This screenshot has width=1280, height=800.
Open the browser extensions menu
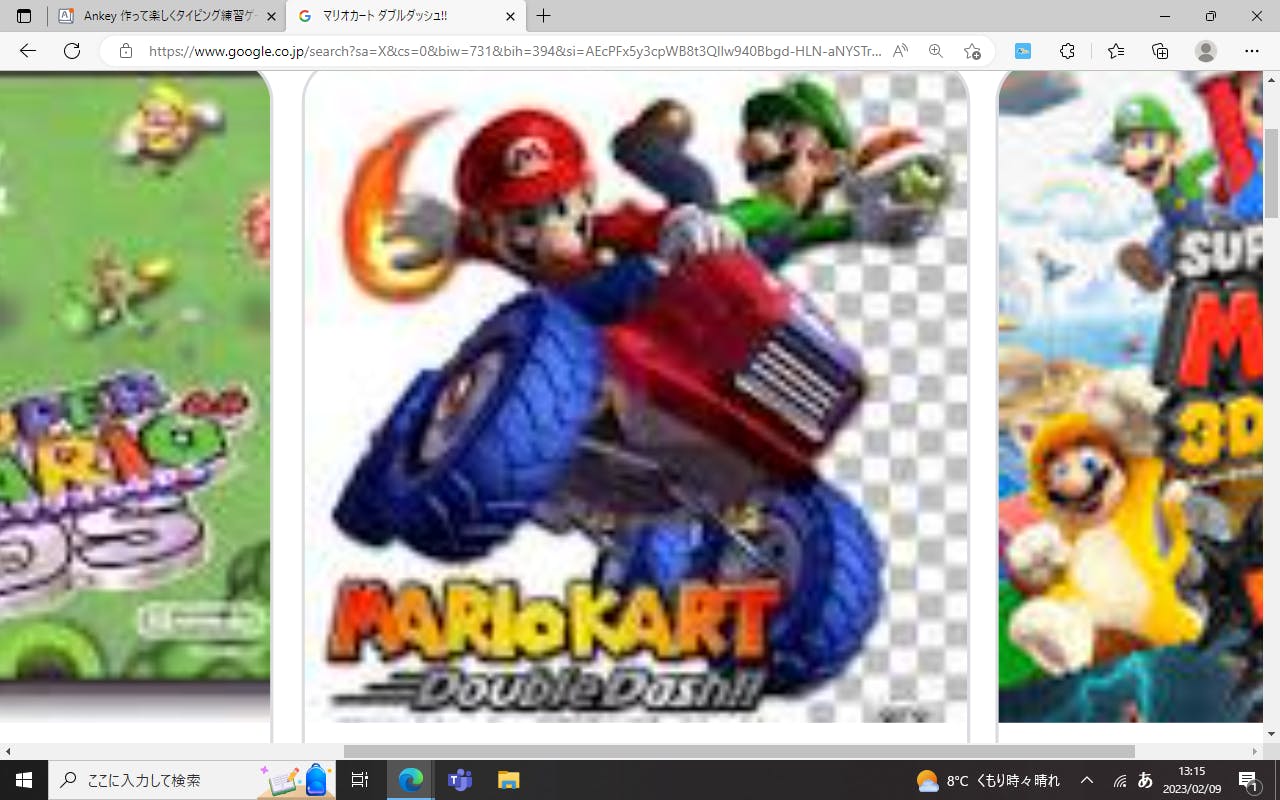point(1067,51)
